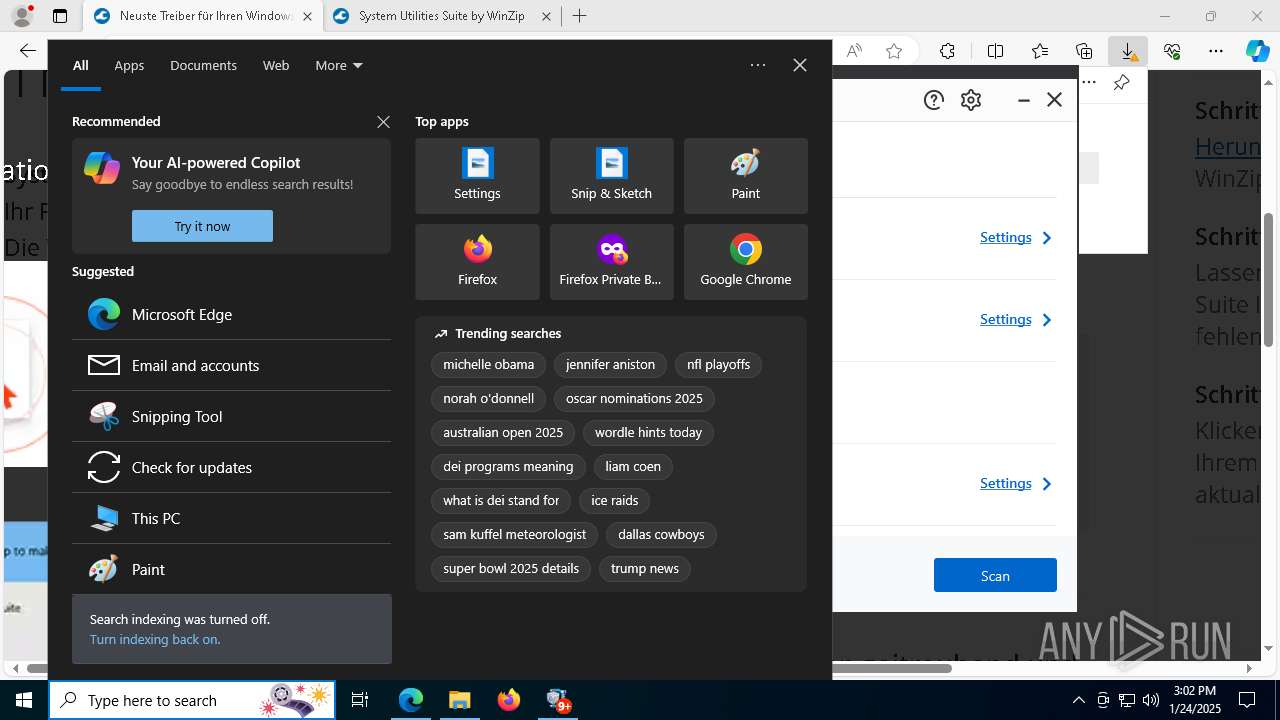The height and width of the screenshot is (720, 1280).
Task: Open the gear settings icon beside help
Action: pos(971,100)
